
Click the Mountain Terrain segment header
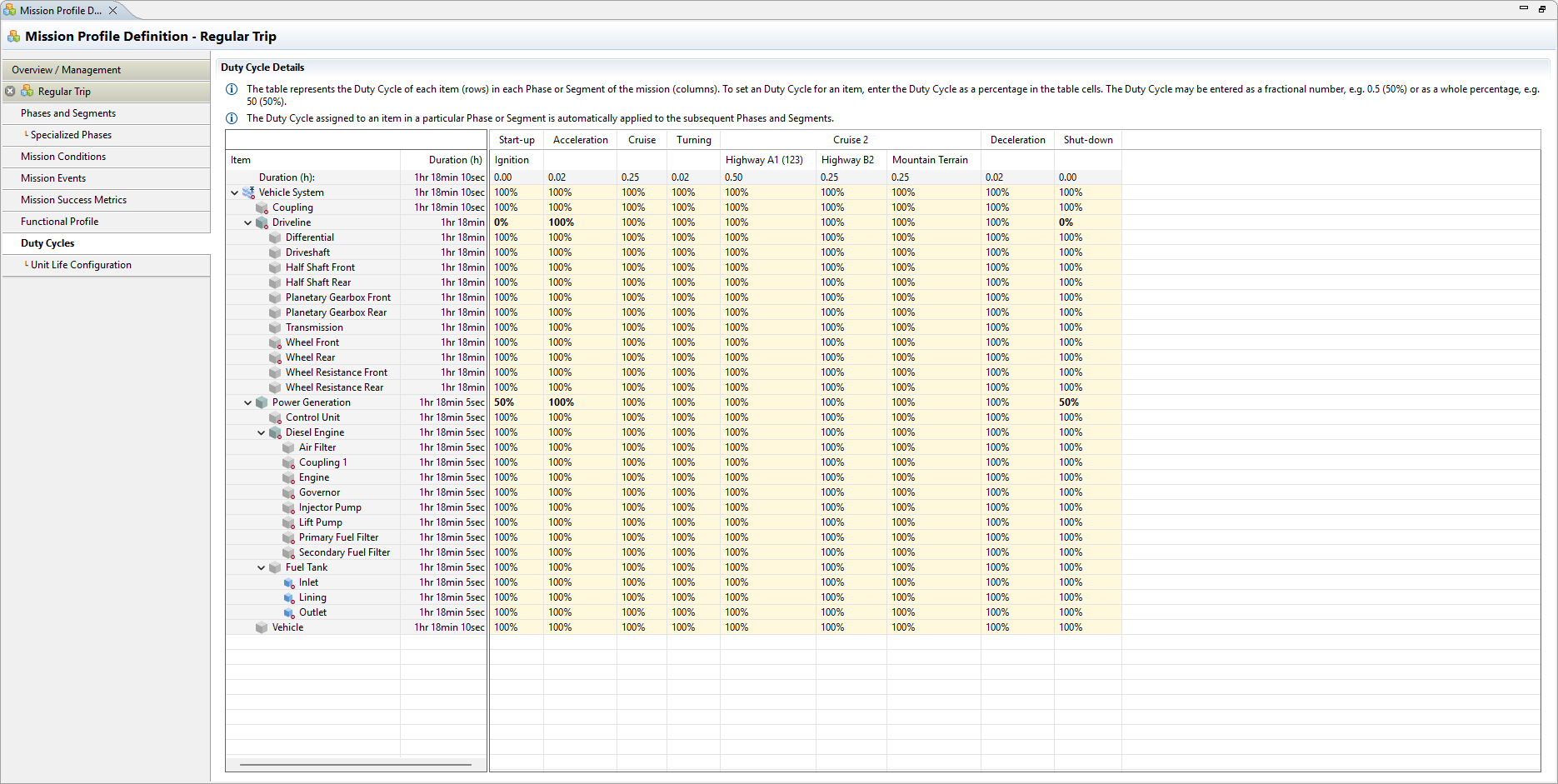[934, 160]
